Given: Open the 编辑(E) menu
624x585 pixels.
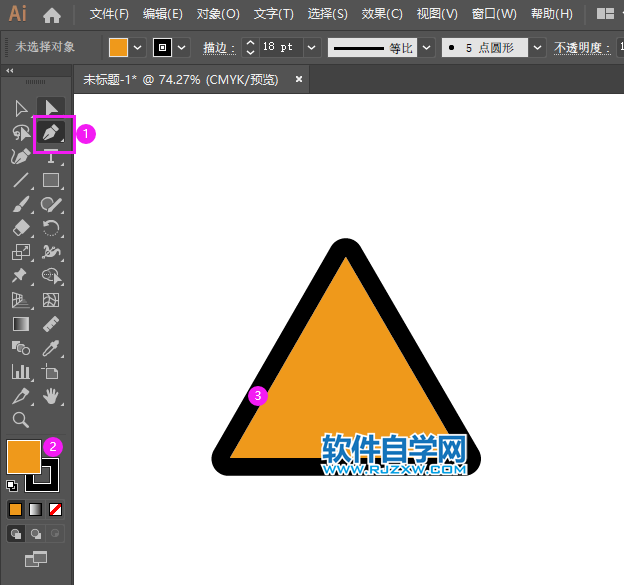Looking at the screenshot, I should [163, 14].
